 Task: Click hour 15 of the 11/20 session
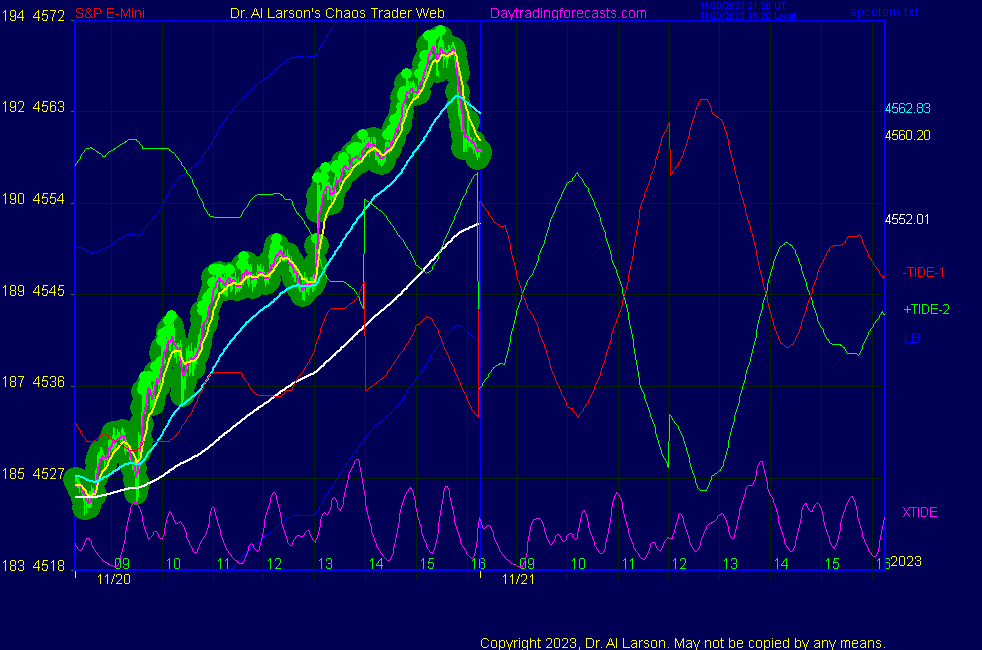coord(427,564)
